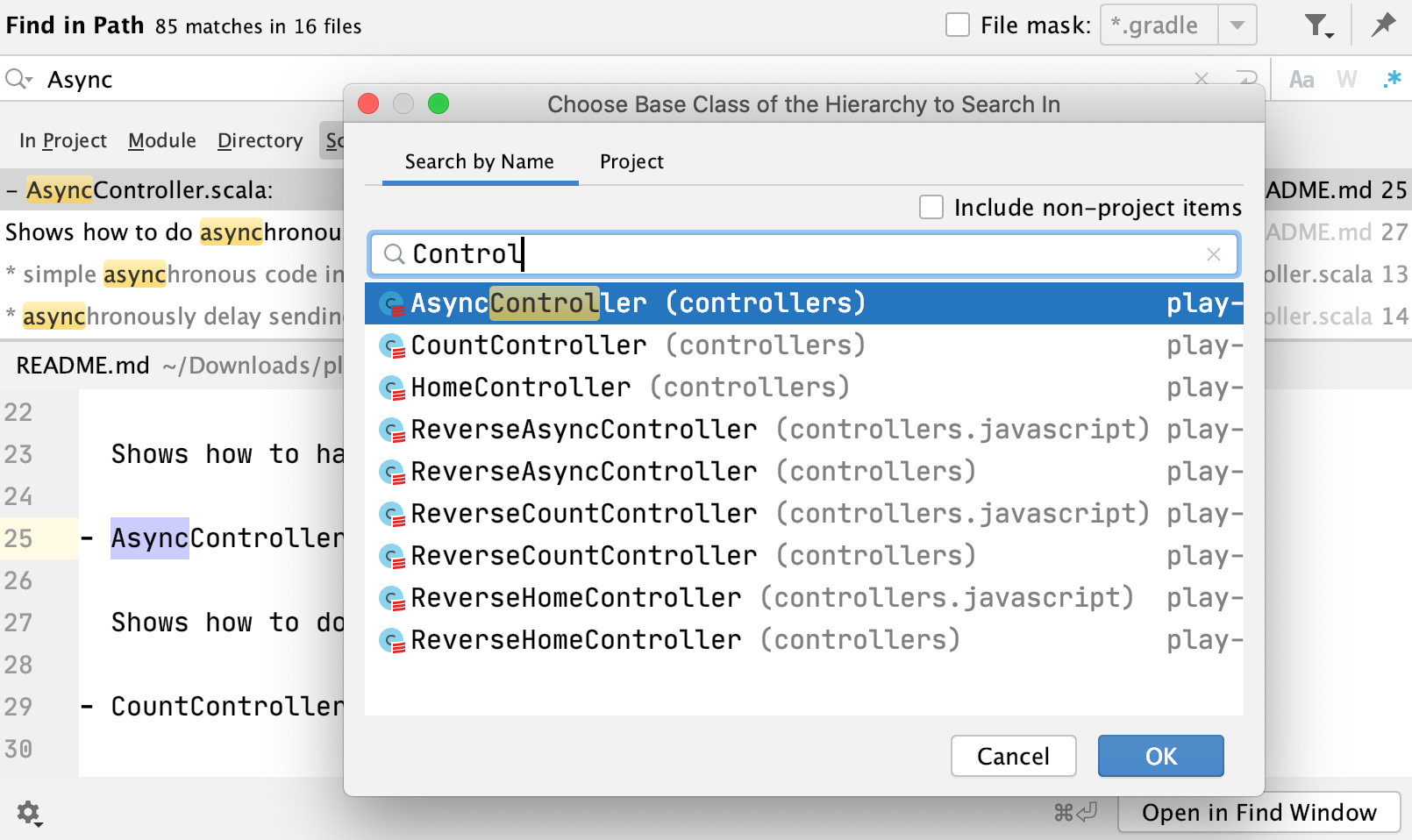Select ReverseHomeController (controllers.javascript) entry

(x=804, y=598)
